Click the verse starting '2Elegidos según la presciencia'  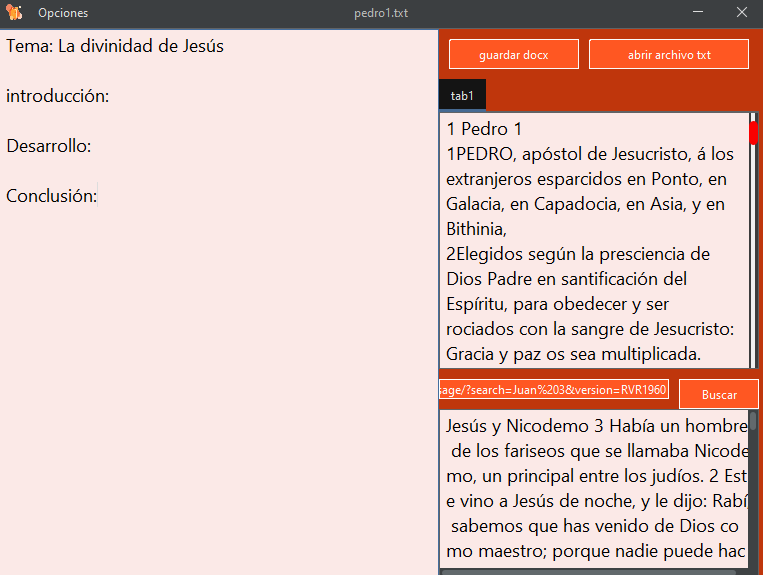click(578, 254)
